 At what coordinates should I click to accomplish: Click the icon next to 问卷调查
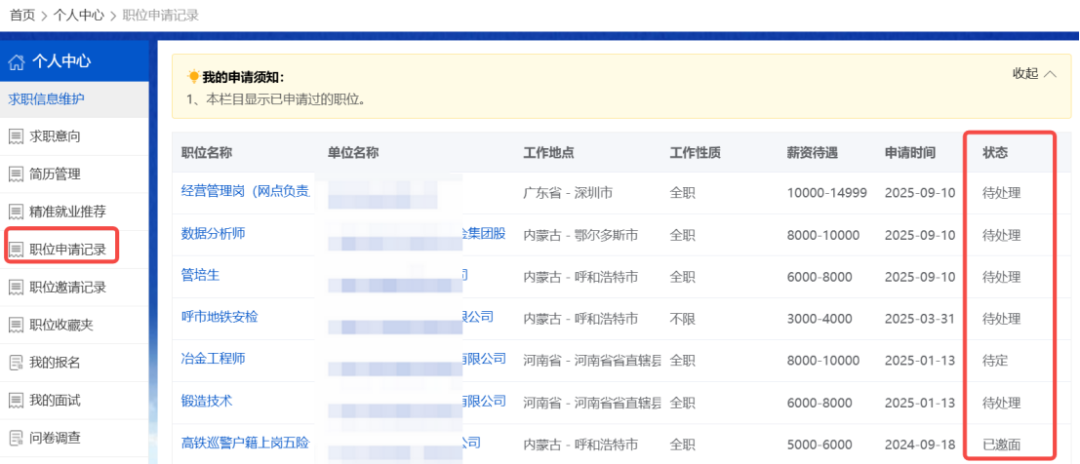(x=16, y=438)
